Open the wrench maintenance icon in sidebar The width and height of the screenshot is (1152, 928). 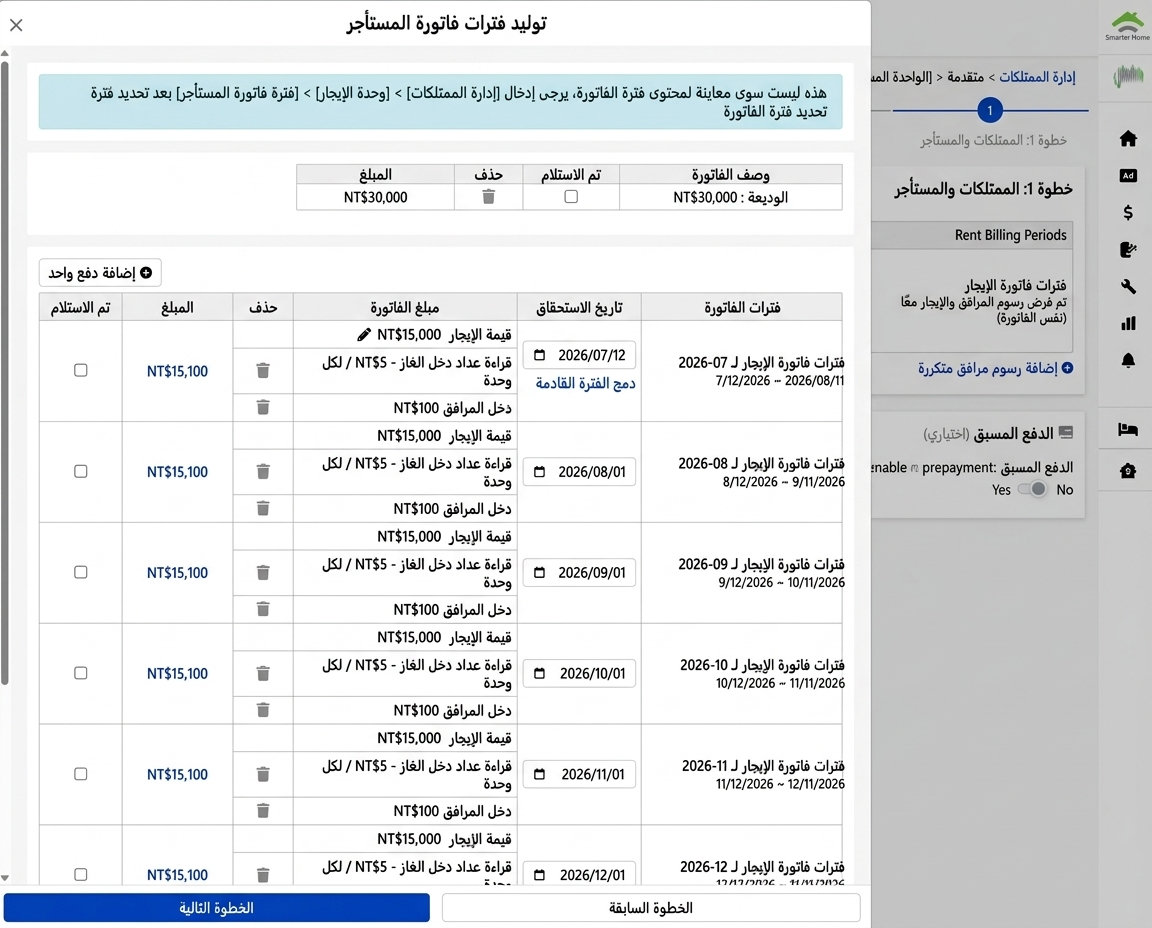click(1128, 287)
